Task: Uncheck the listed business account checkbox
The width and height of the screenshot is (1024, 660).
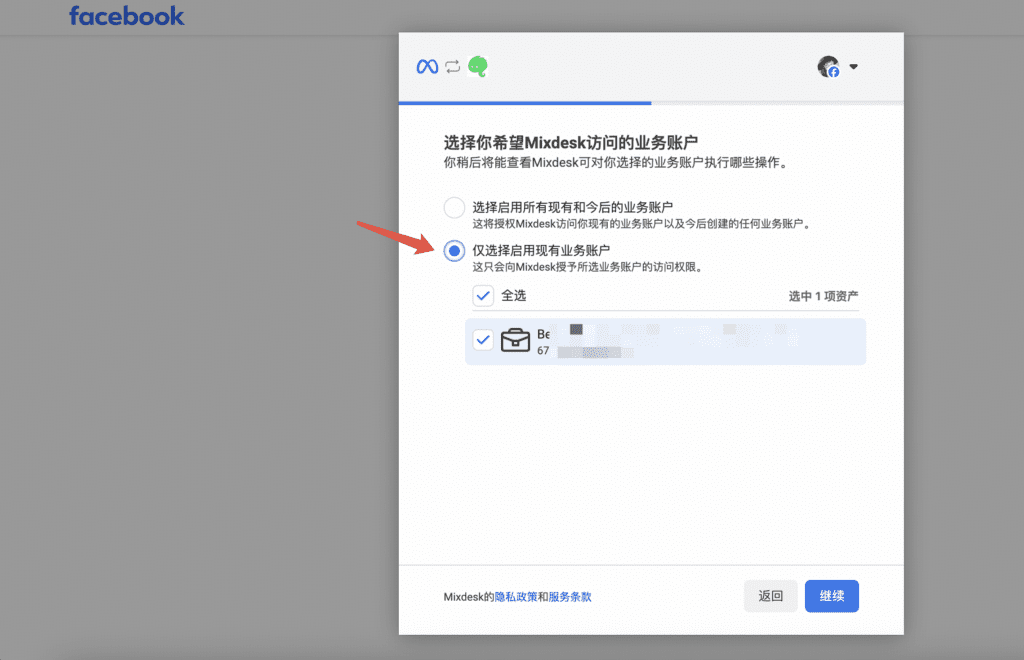Action: pos(483,340)
